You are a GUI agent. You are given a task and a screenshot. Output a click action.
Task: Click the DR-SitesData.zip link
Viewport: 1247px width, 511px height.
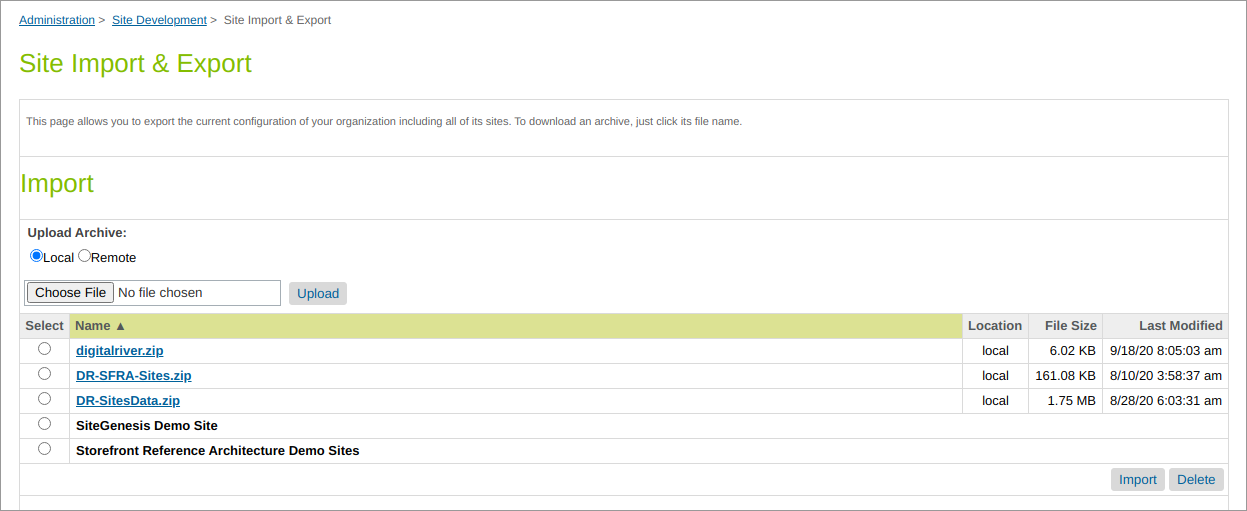[x=128, y=401]
